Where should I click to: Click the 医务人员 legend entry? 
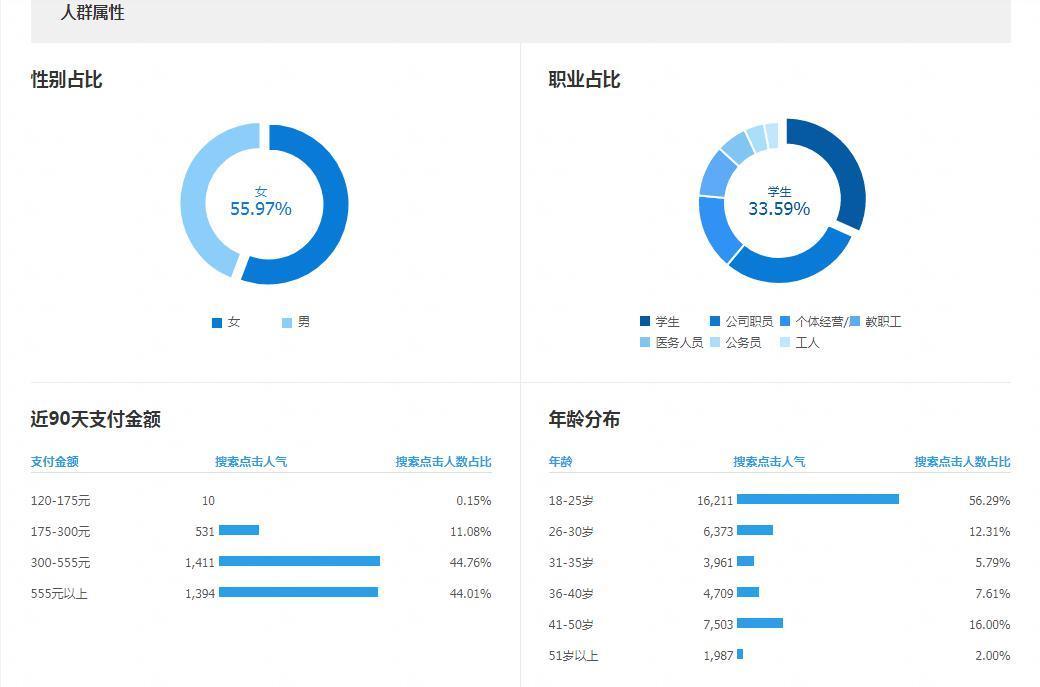pyautogui.click(x=672, y=343)
